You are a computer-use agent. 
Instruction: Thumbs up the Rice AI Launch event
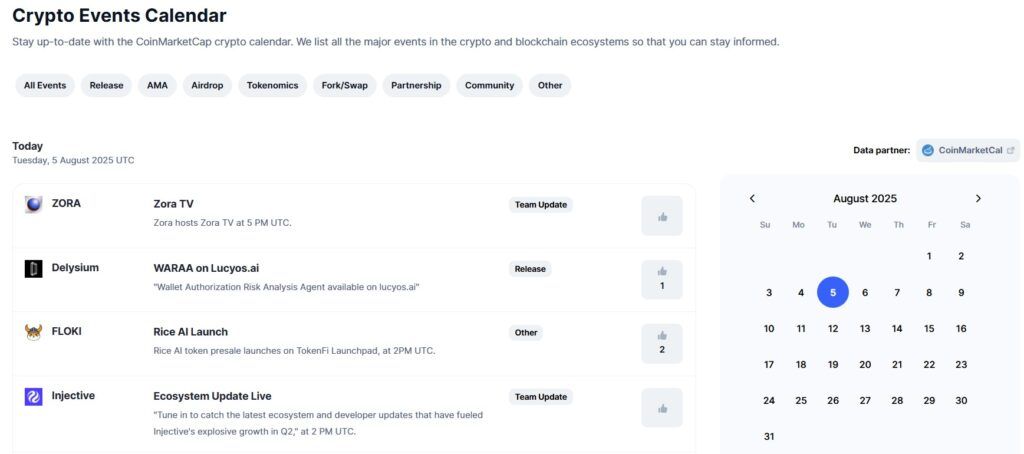[x=661, y=342]
